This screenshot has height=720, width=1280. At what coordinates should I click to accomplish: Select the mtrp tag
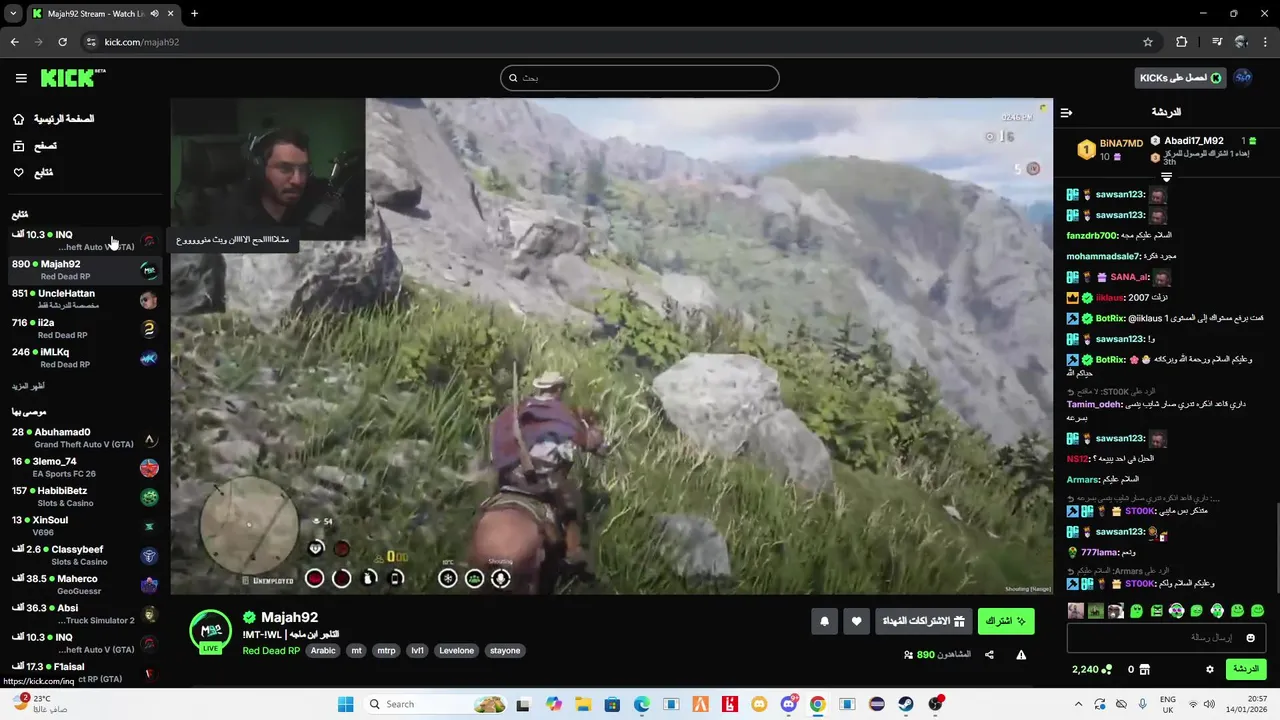[386, 651]
